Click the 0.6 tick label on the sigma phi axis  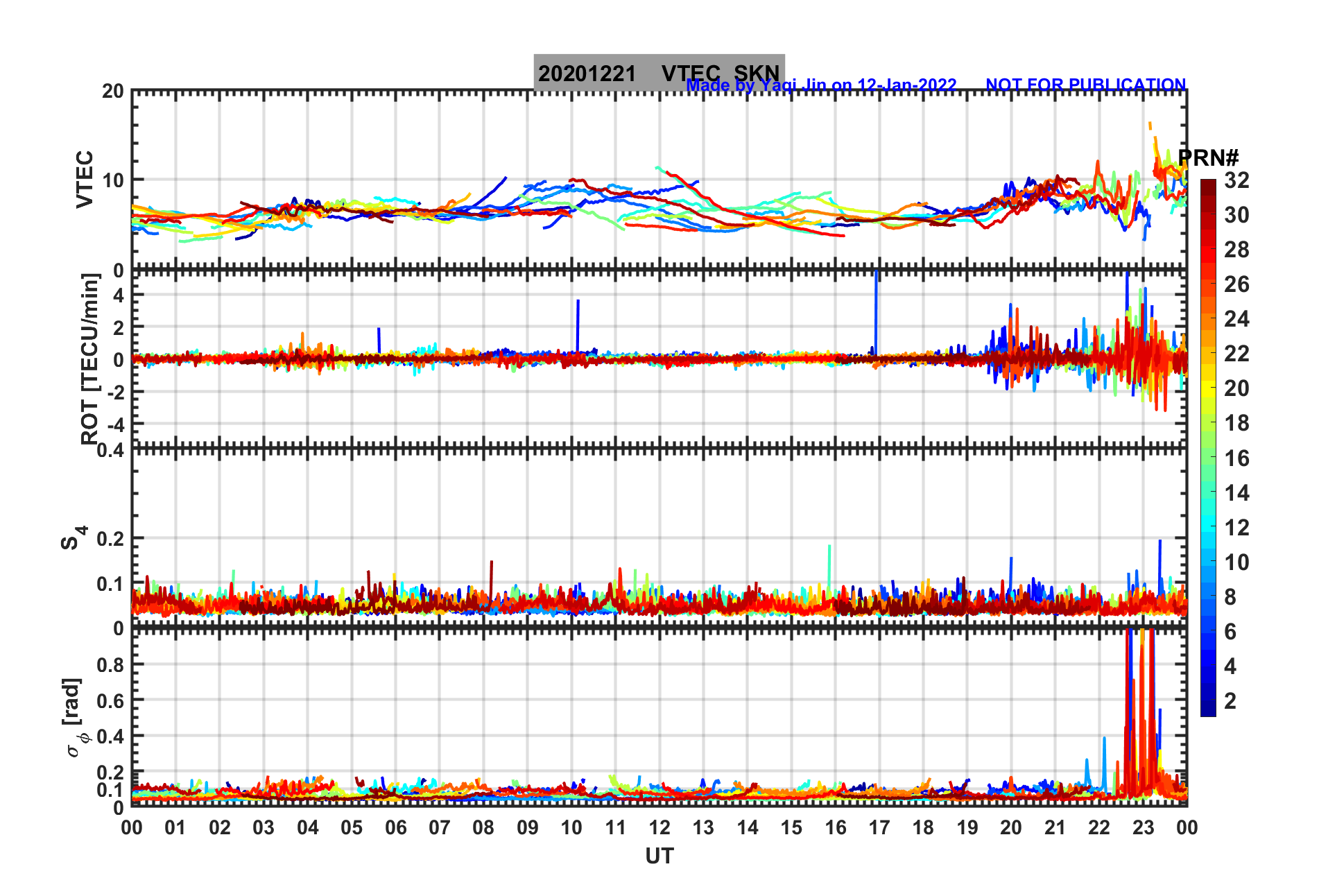tap(110, 700)
